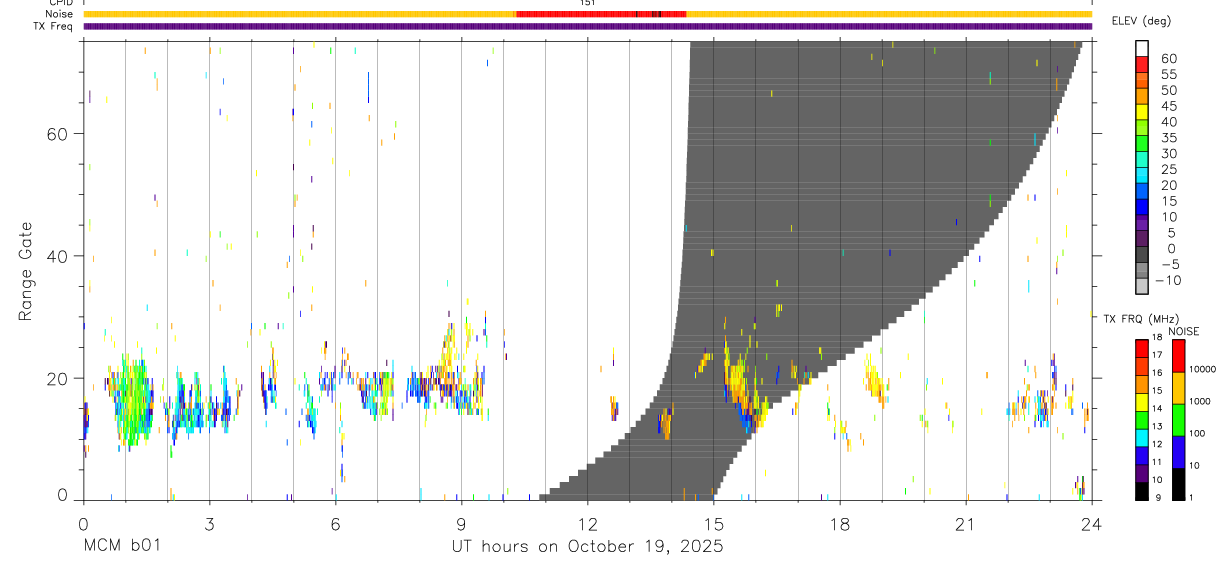
Task: Click the 'Noise' row label at top left
Action: (x=60, y=14)
